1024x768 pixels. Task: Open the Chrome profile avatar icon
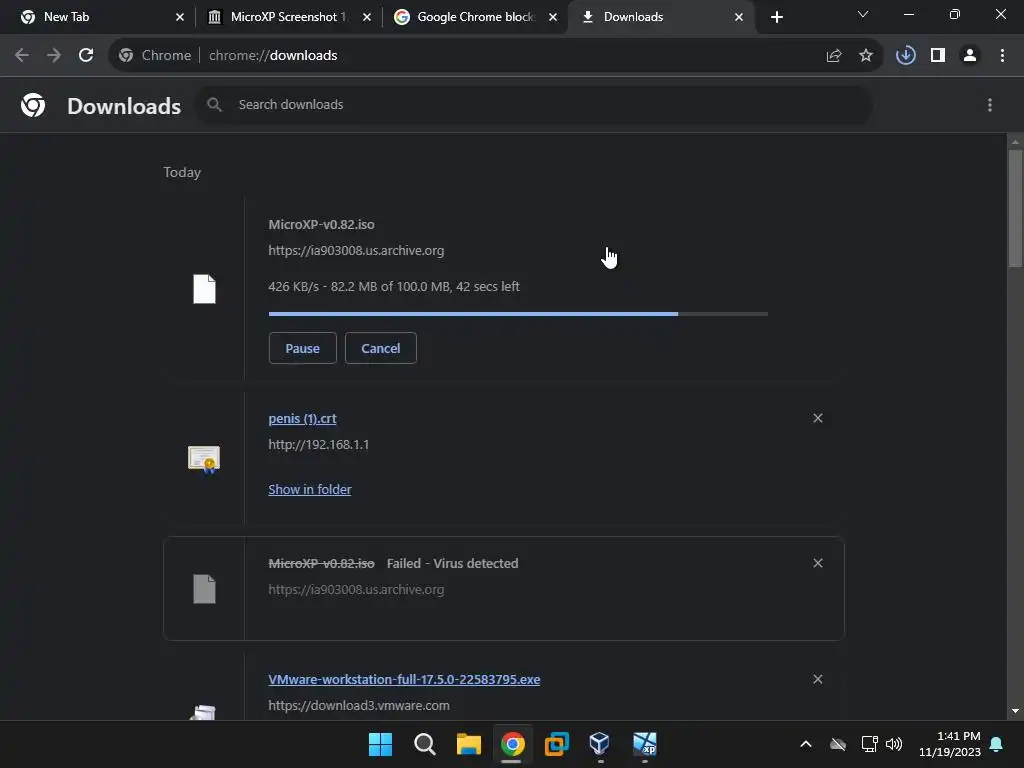coord(970,56)
